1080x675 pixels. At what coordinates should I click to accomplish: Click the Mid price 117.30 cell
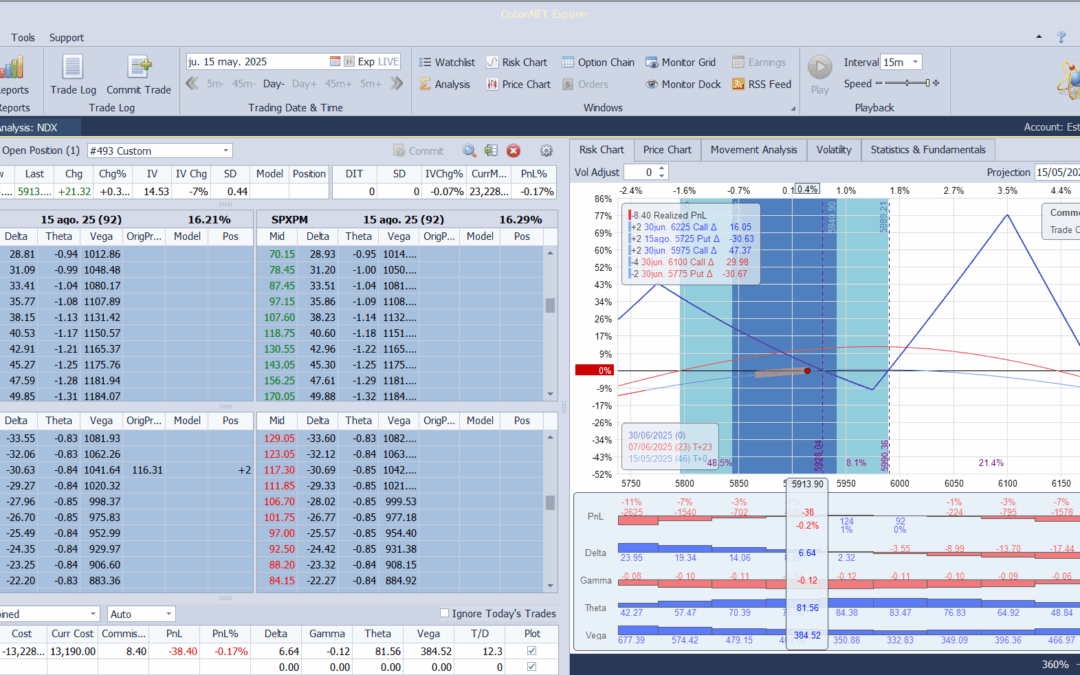click(277, 470)
